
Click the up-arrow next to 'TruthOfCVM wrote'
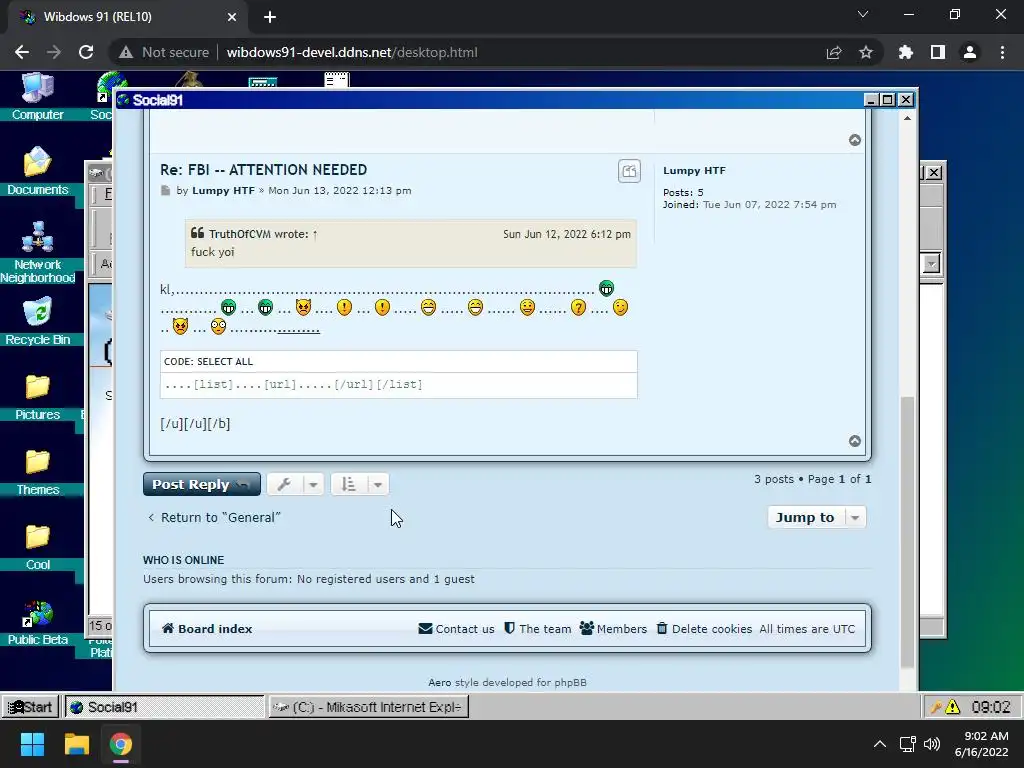point(315,234)
